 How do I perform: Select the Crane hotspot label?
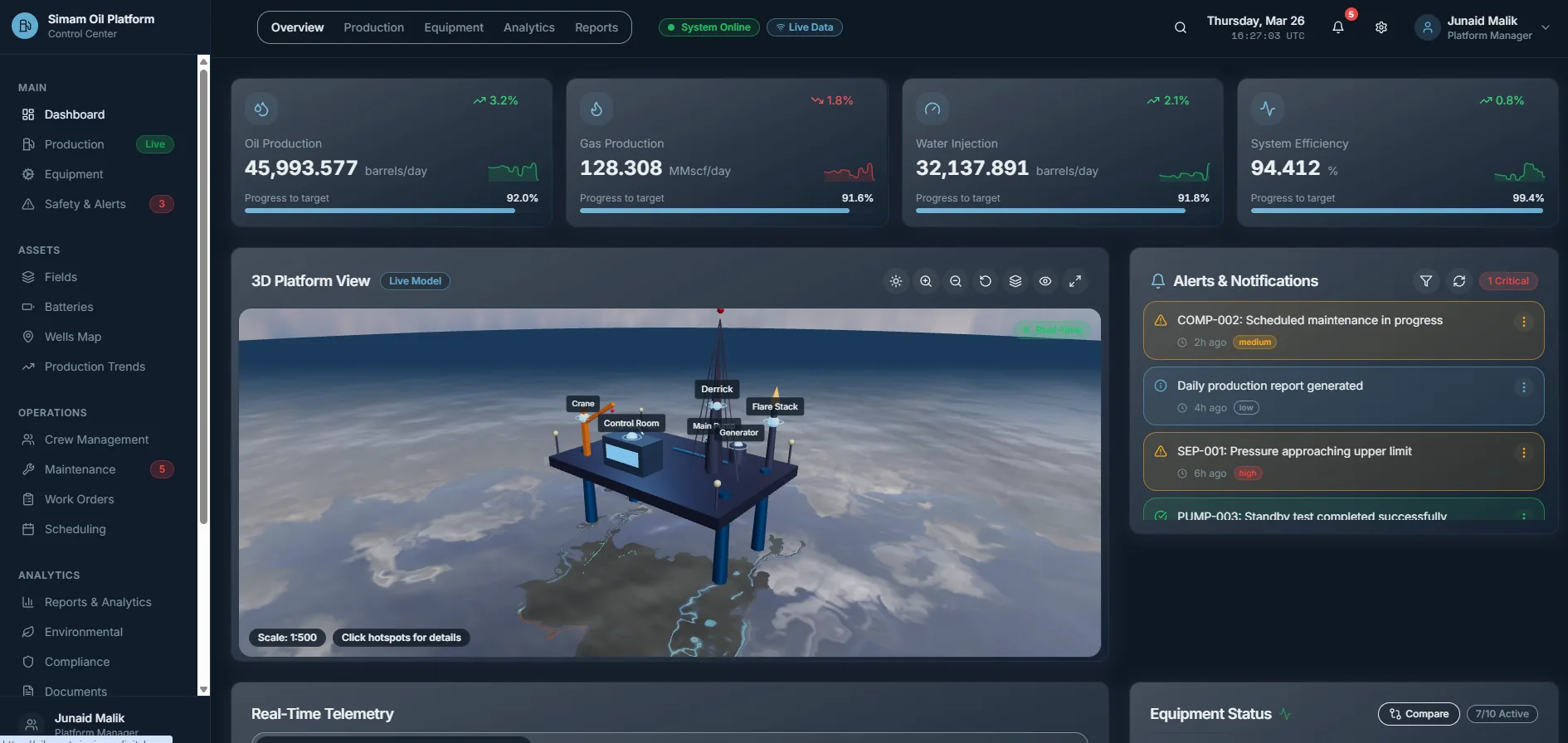(x=583, y=404)
